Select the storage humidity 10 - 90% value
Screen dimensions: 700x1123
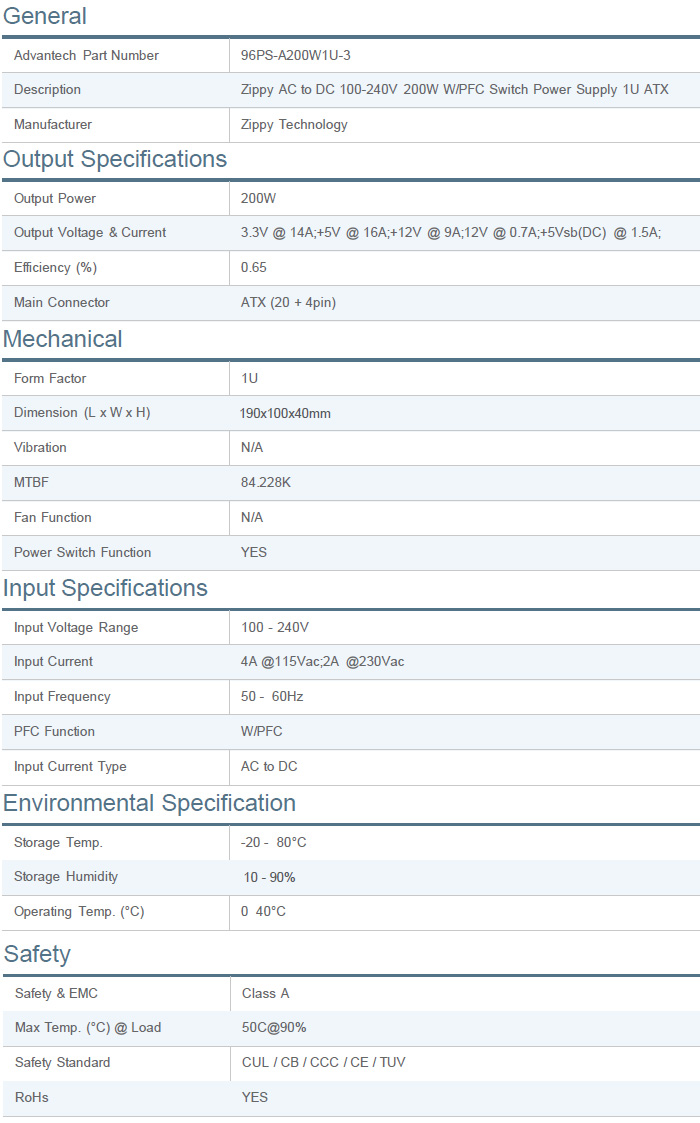pos(269,878)
